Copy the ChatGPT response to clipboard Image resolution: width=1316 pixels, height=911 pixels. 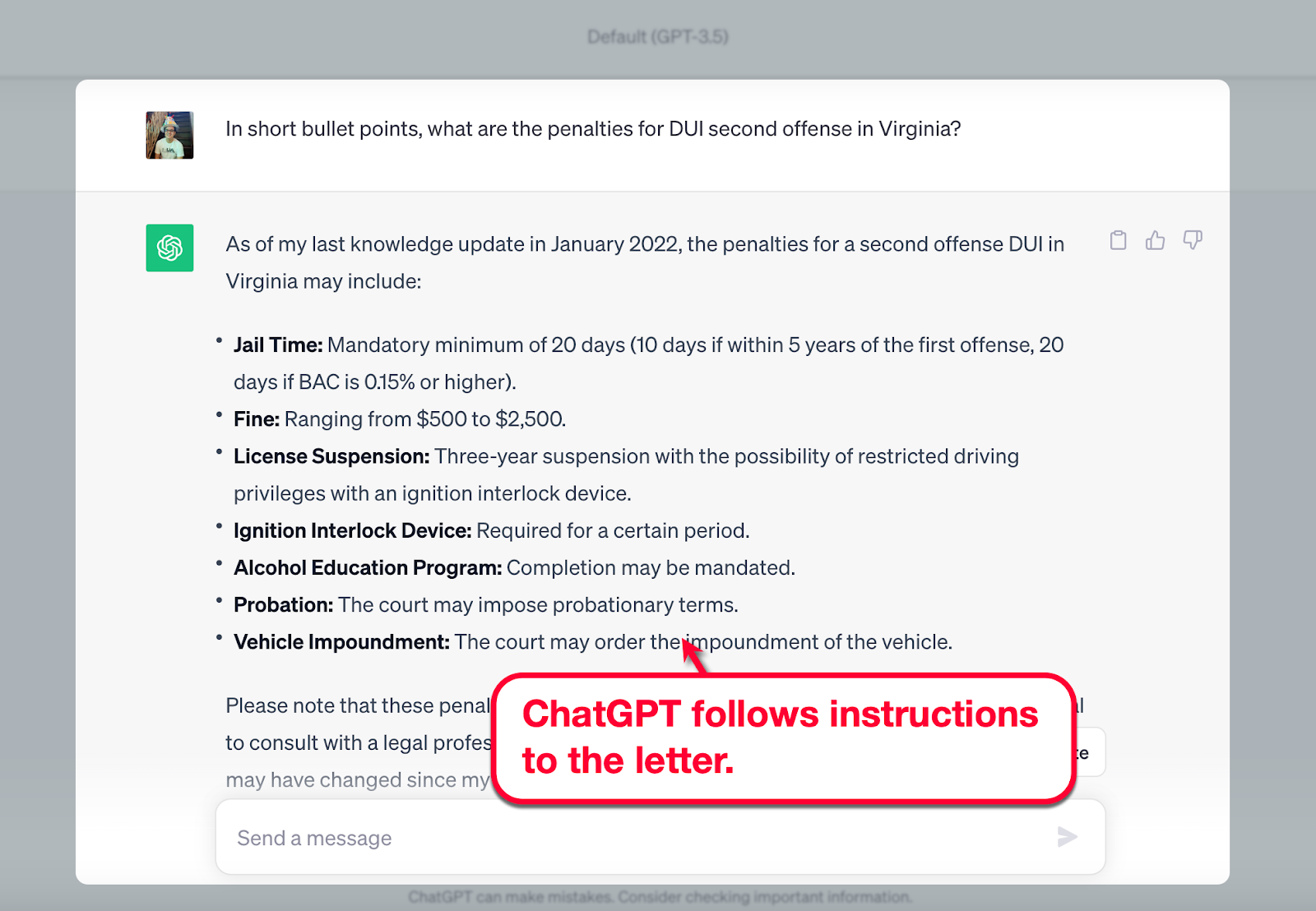[x=1118, y=240]
